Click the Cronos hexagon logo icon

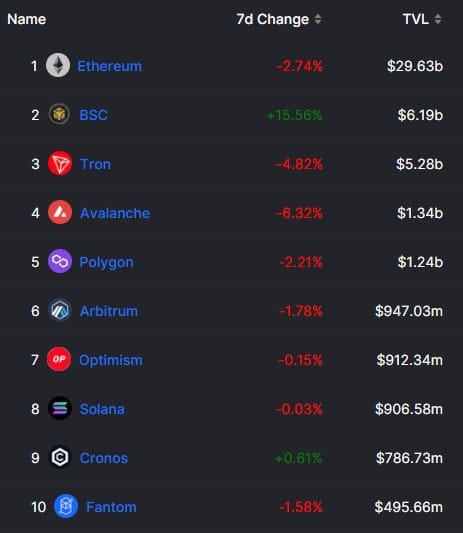[x=60, y=457]
